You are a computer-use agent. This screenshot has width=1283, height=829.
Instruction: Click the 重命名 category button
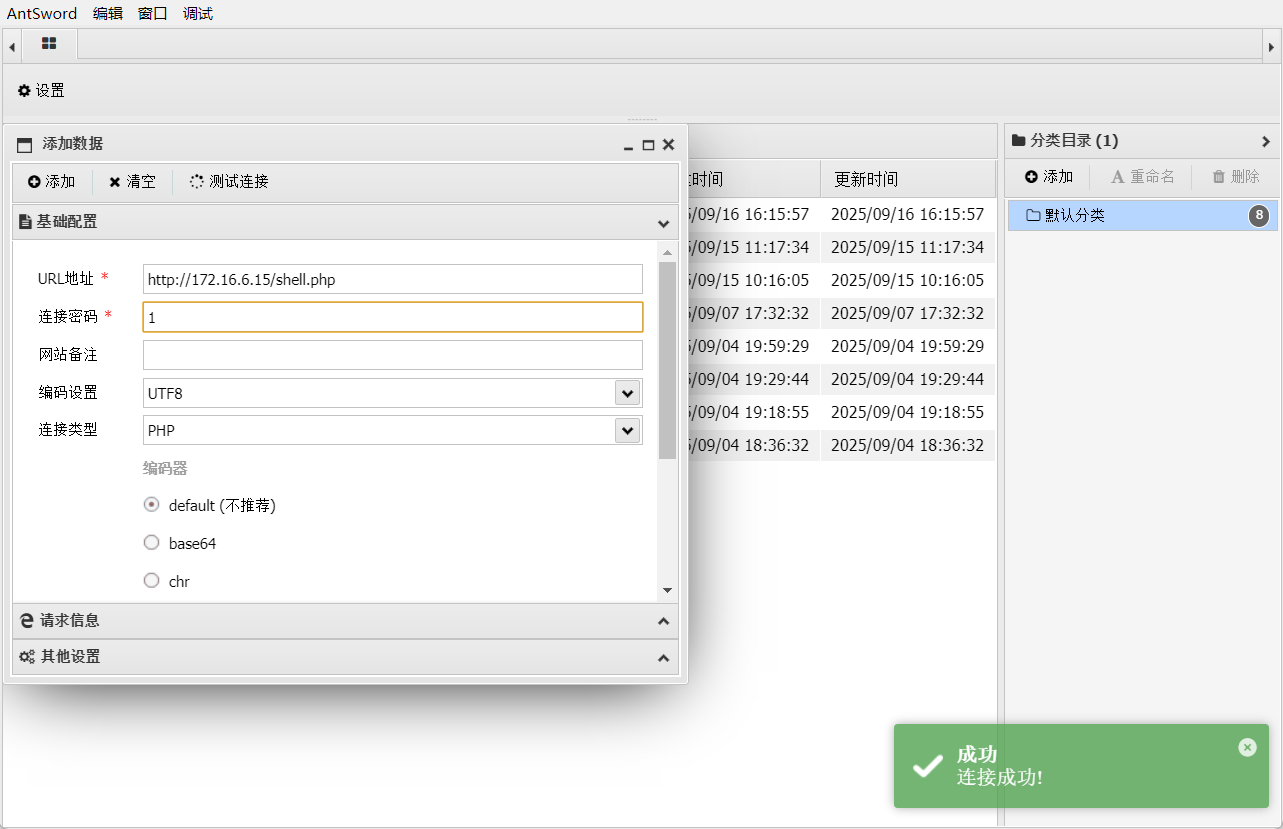(x=1143, y=177)
